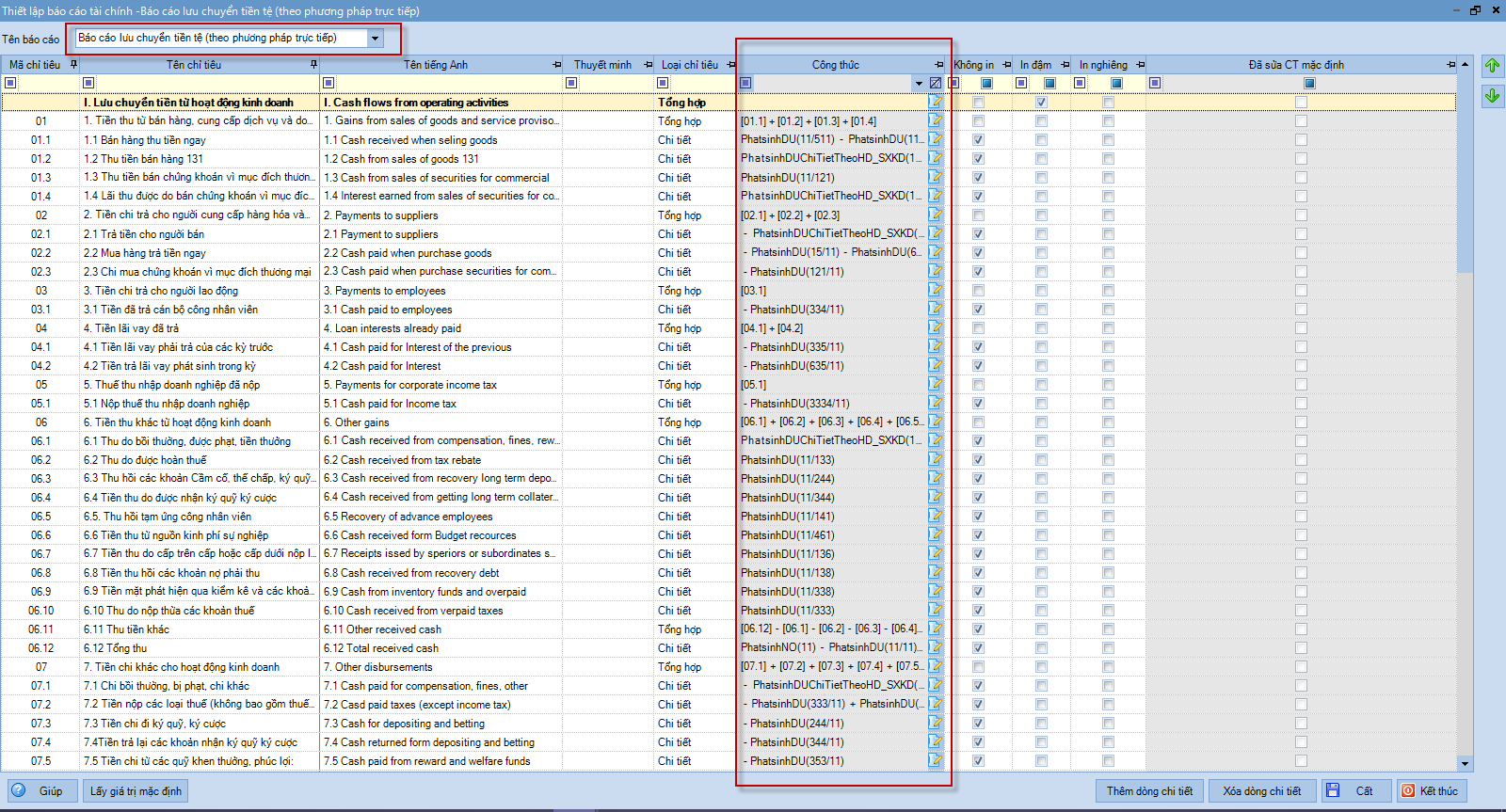1506x812 pixels.
Task: Click pin icon on Công thức column header
Action: (938, 65)
